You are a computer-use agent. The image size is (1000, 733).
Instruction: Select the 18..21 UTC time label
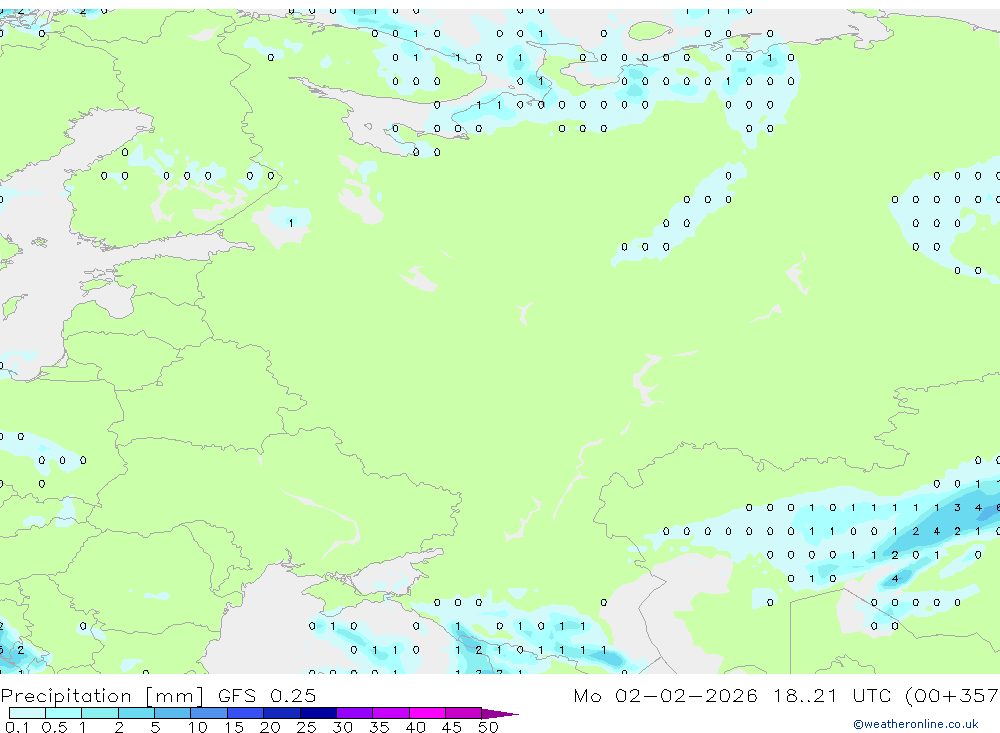(832, 696)
